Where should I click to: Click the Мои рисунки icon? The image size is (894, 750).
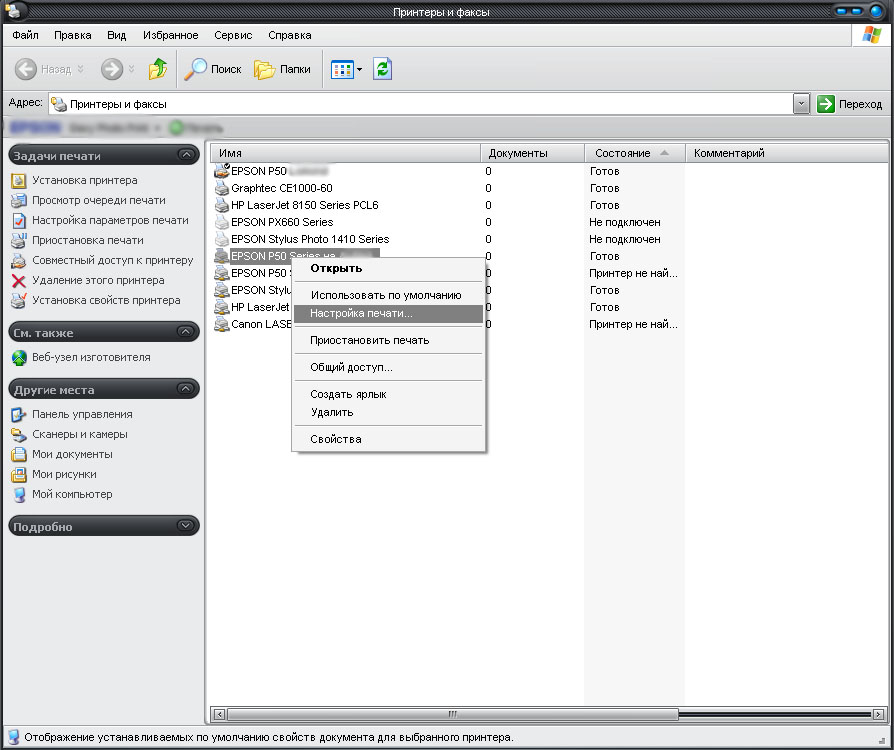(19, 475)
